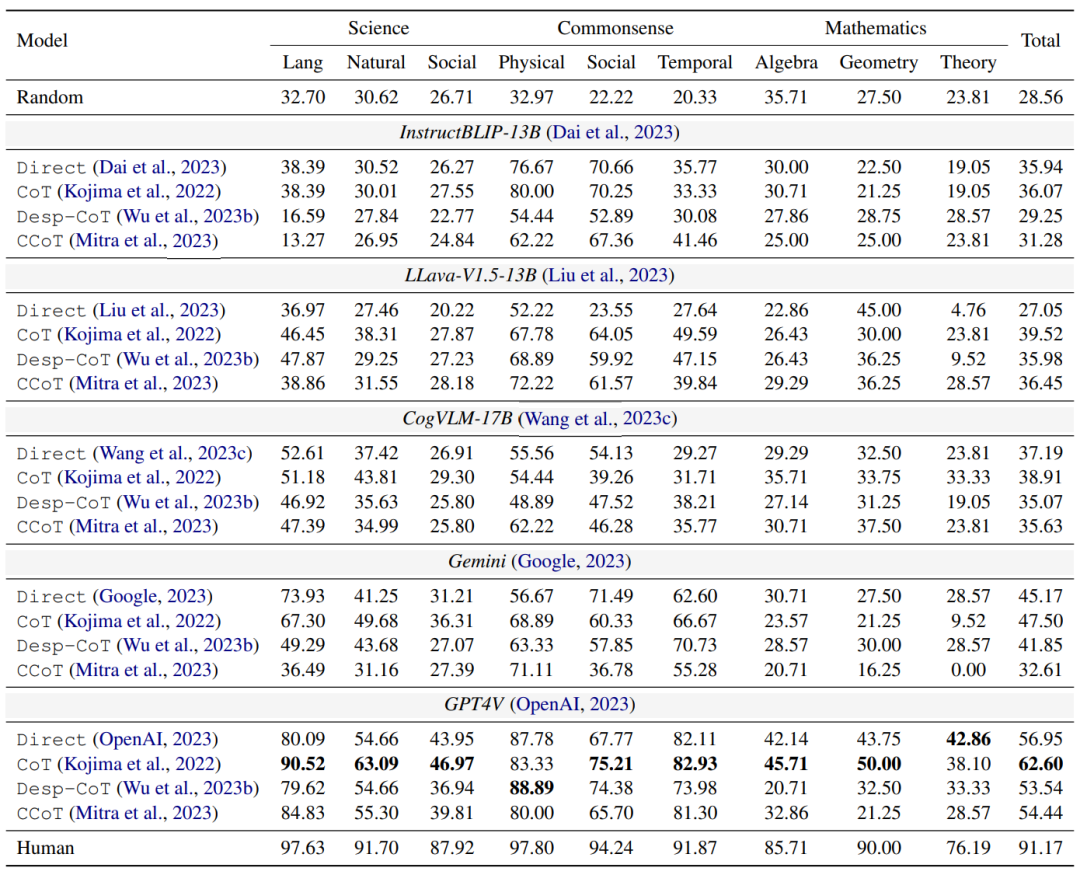Click the InstructBLIP-13B section title
Viewport: 1080px width, 875px height.
pyautogui.click(x=470, y=132)
